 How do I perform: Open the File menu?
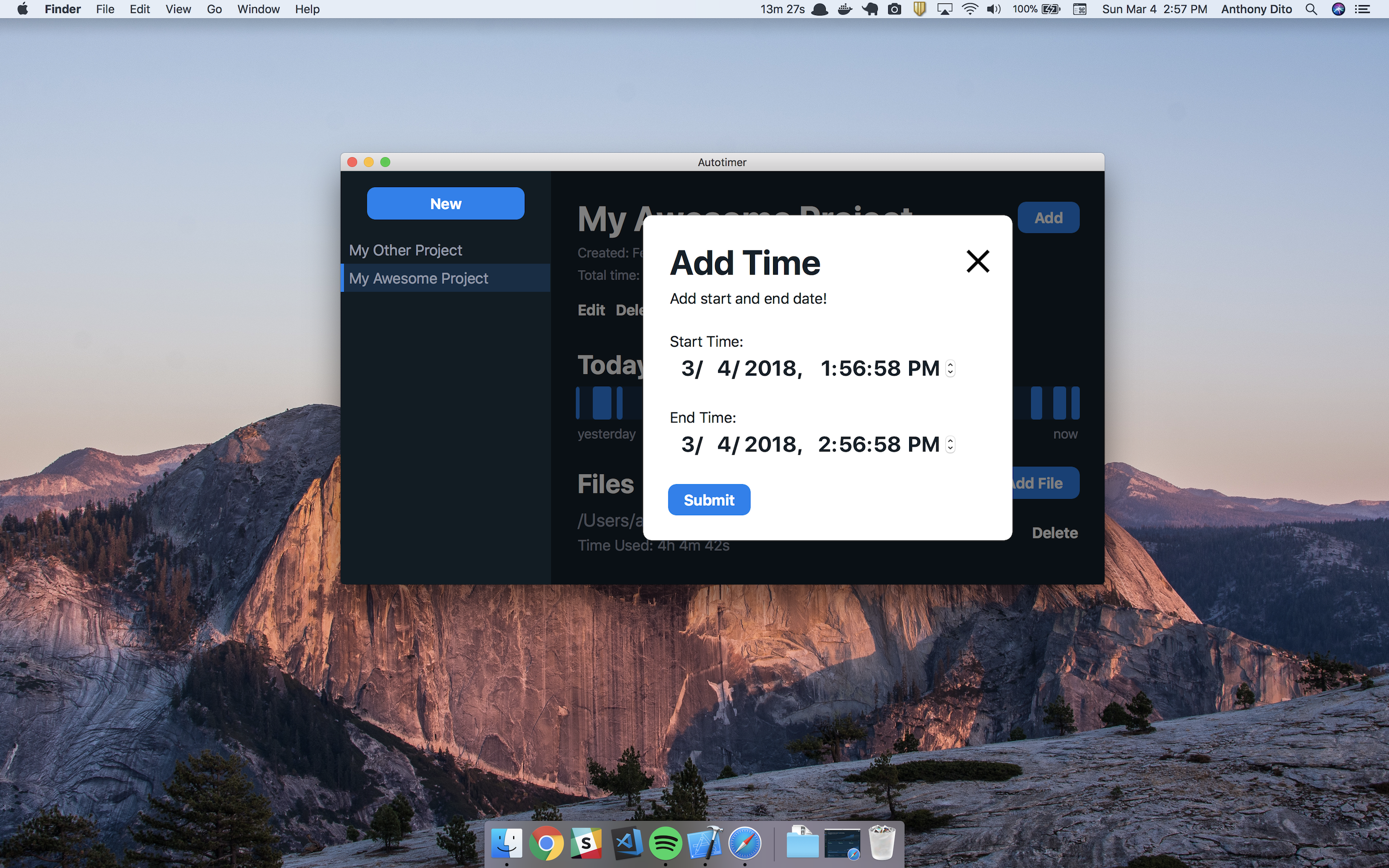[x=105, y=9]
